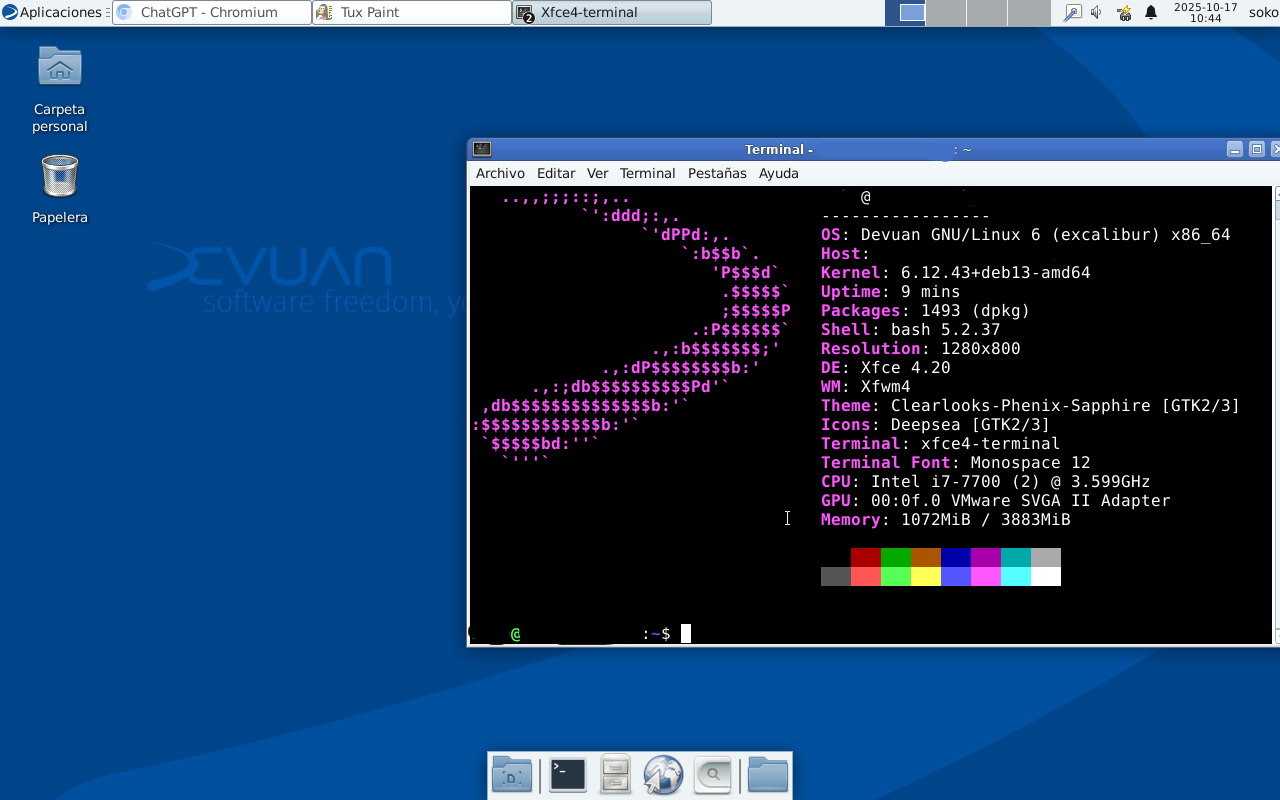
Task: Click the power manager tray icon
Action: [1124, 13]
